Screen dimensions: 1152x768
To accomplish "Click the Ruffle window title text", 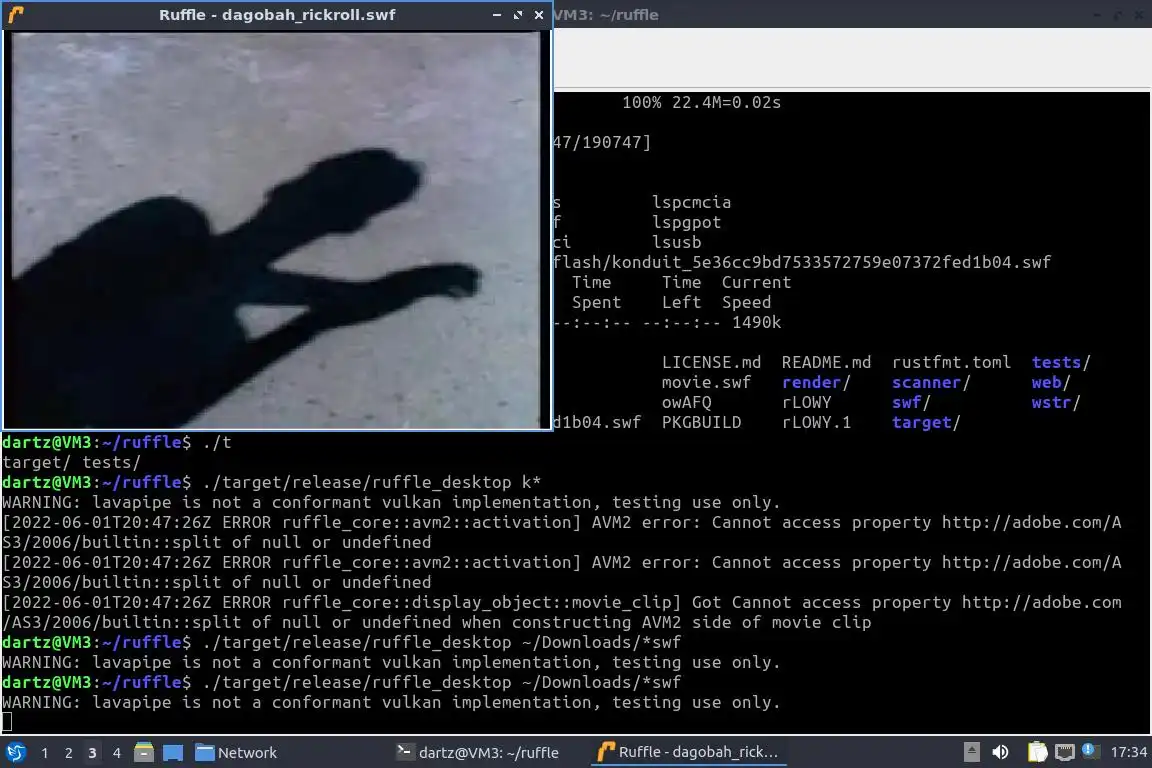I will coord(277,15).
